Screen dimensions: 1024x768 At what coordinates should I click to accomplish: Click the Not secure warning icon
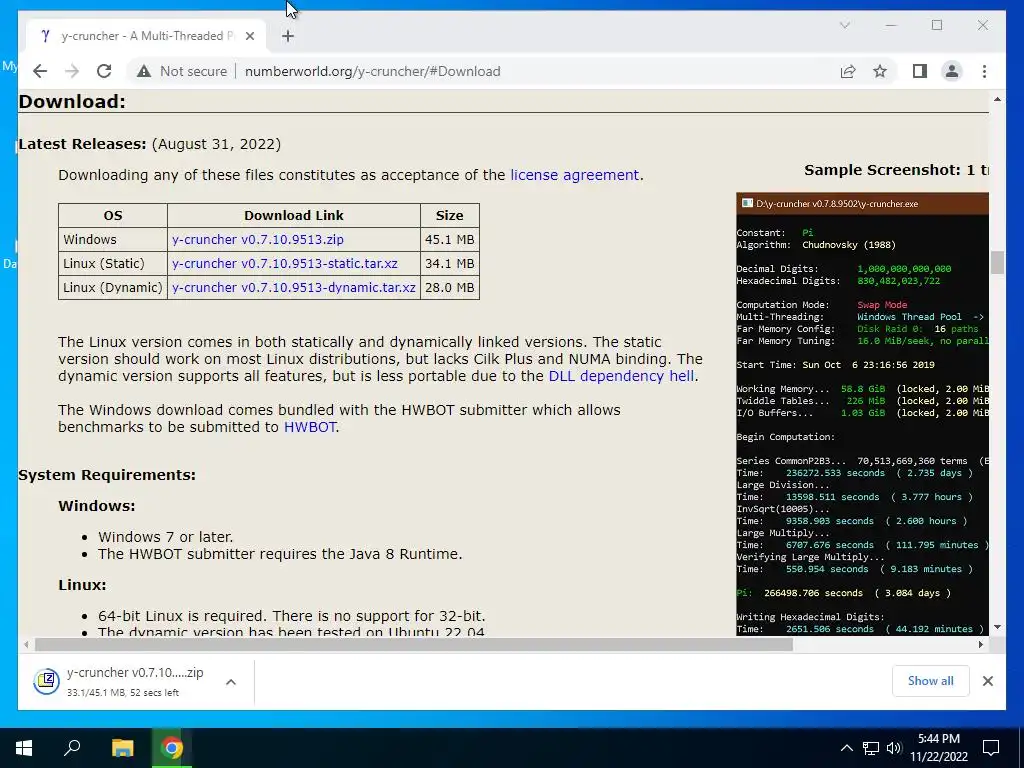[144, 71]
